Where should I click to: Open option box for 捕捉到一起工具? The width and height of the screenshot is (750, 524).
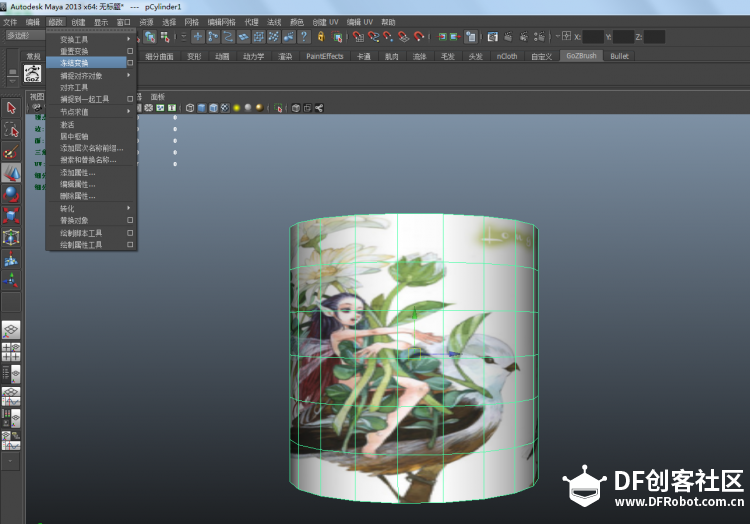click(130, 99)
